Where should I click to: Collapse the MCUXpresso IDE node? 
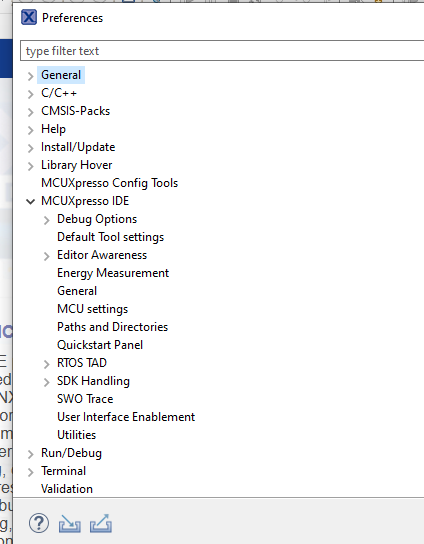[31, 202]
